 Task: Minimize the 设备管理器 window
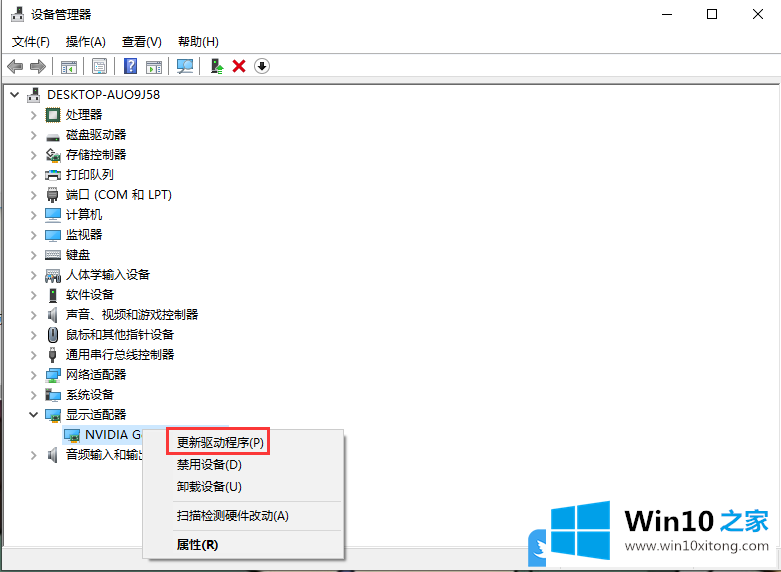tap(667, 14)
